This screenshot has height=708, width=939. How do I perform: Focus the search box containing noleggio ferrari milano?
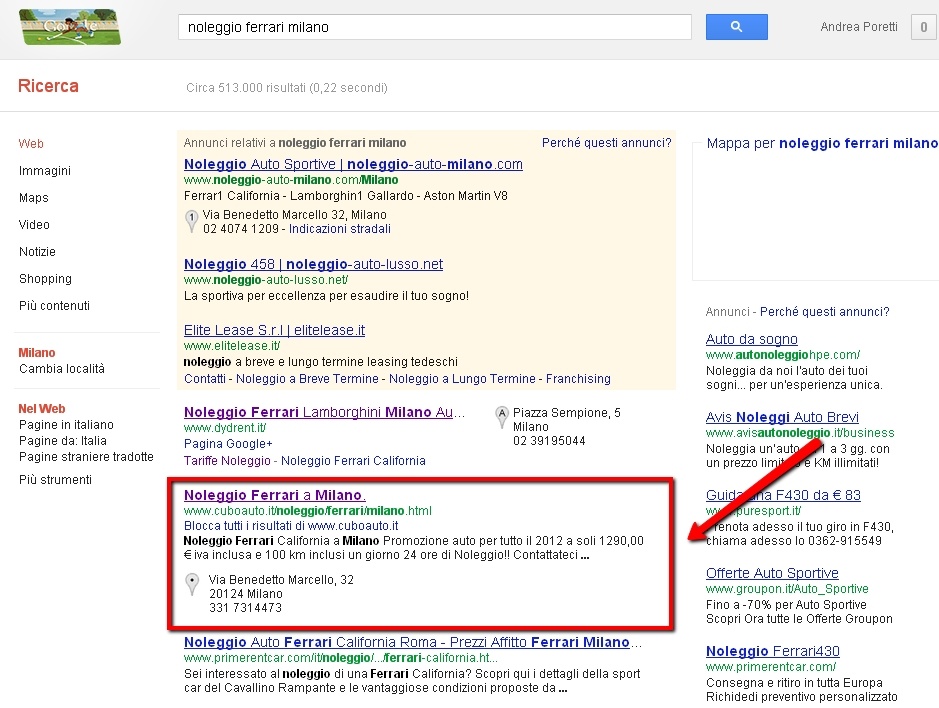[435, 27]
